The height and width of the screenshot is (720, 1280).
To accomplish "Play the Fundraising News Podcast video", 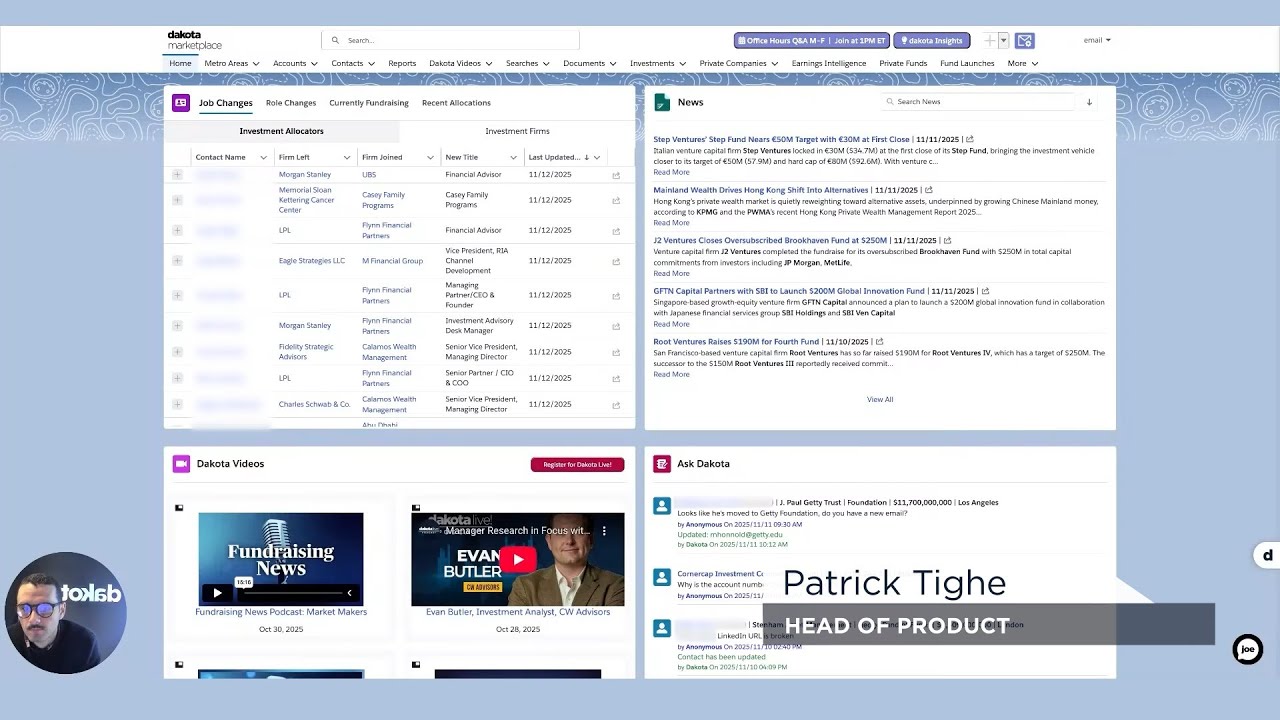I will click(217, 593).
